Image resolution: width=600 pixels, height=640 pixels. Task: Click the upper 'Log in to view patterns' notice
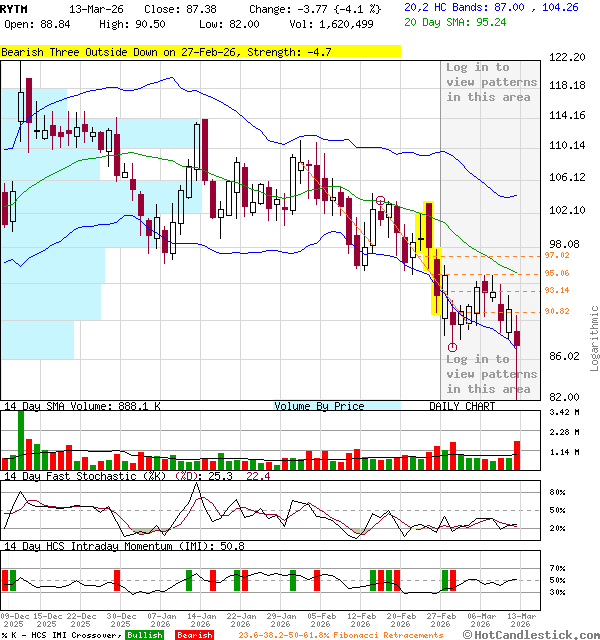click(x=491, y=82)
